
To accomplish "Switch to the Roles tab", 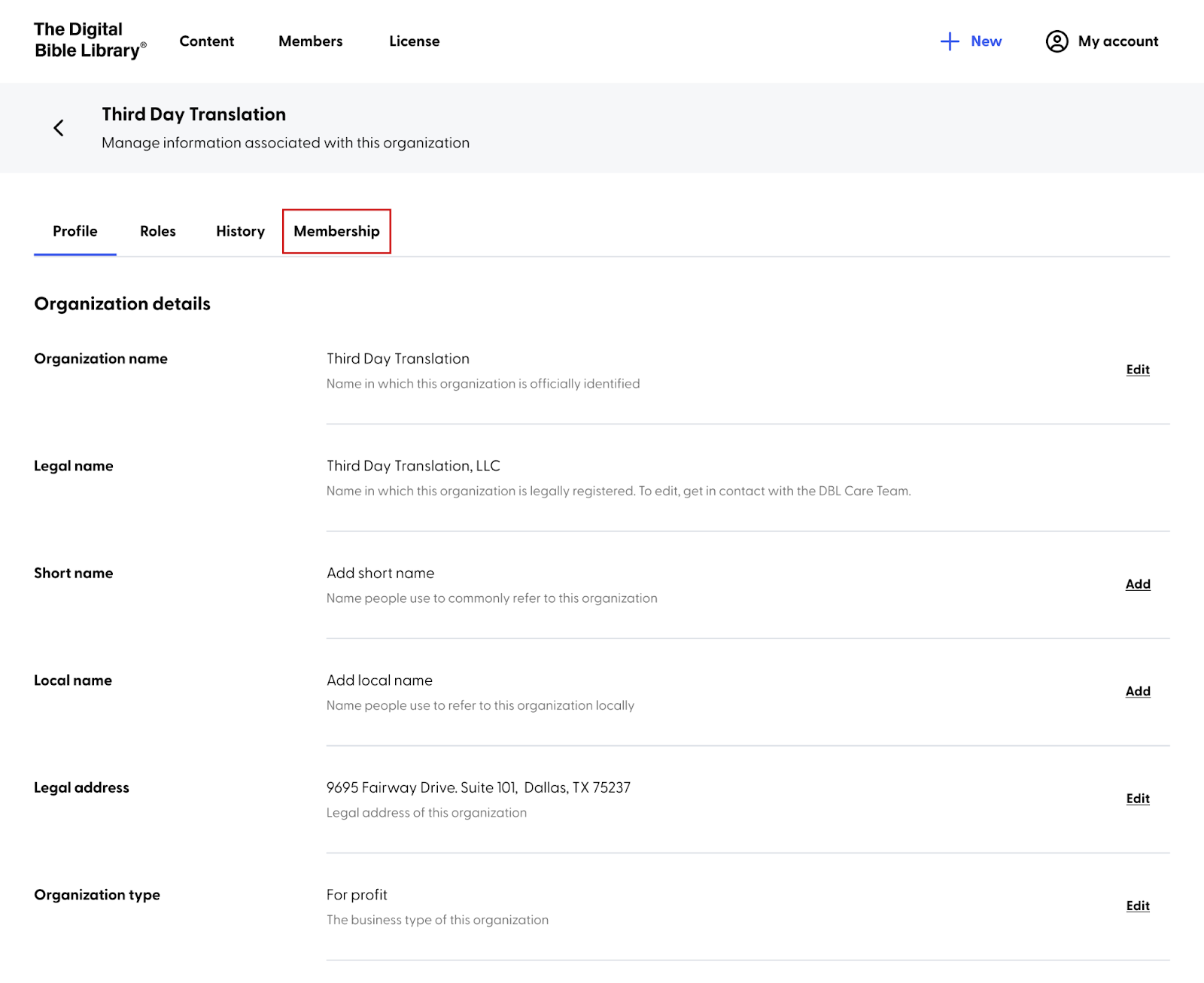I will pyautogui.click(x=158, y=231).
